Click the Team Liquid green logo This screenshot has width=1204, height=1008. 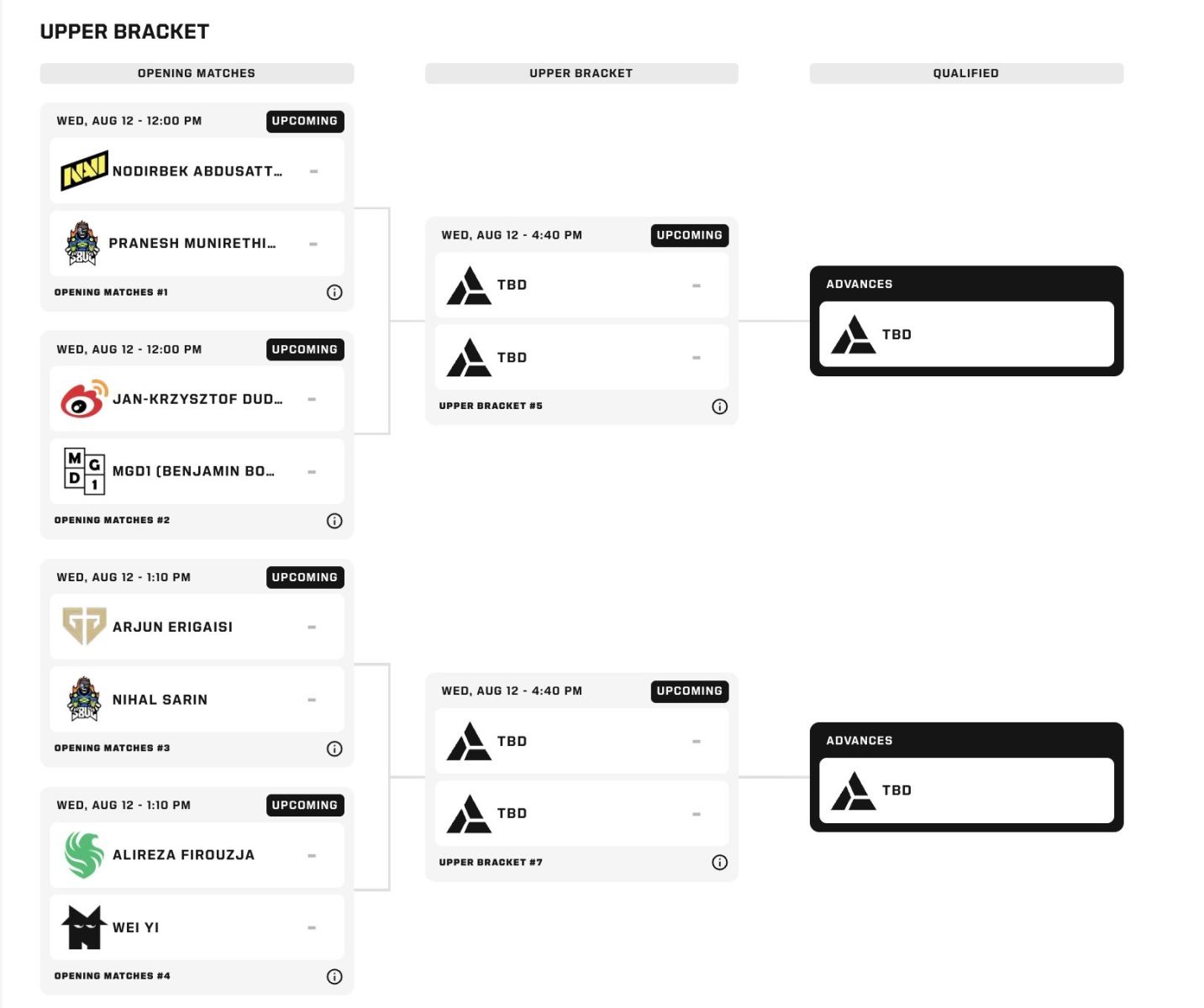point(84,855)
